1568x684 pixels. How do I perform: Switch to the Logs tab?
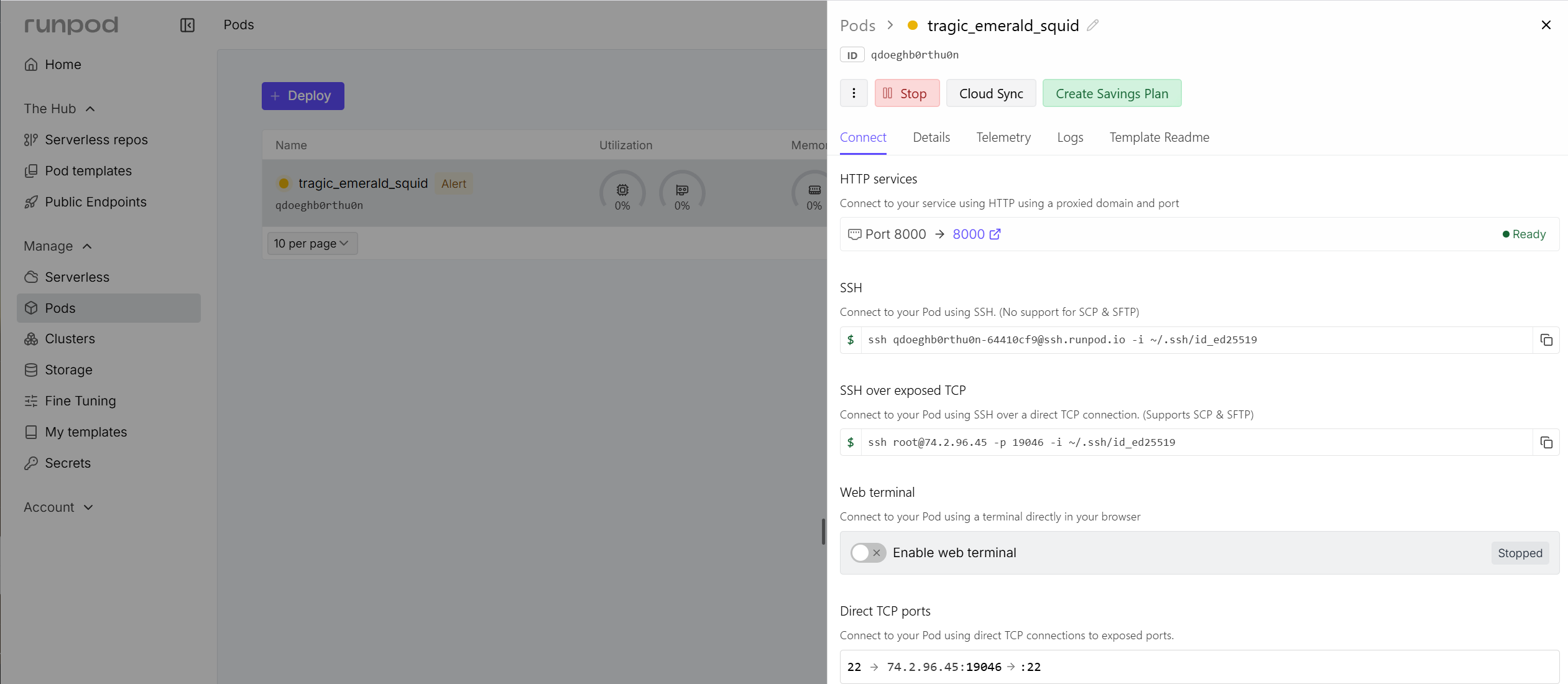click(1069, 137)
